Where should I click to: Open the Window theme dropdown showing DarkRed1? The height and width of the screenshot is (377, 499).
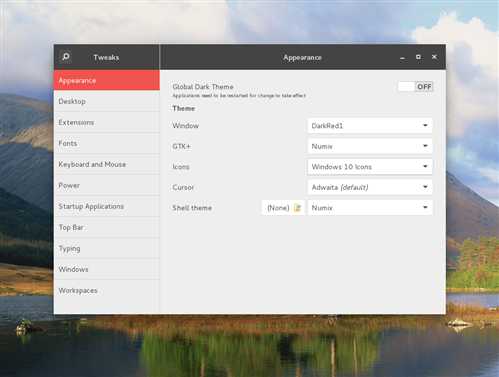[x=370, y=126]
